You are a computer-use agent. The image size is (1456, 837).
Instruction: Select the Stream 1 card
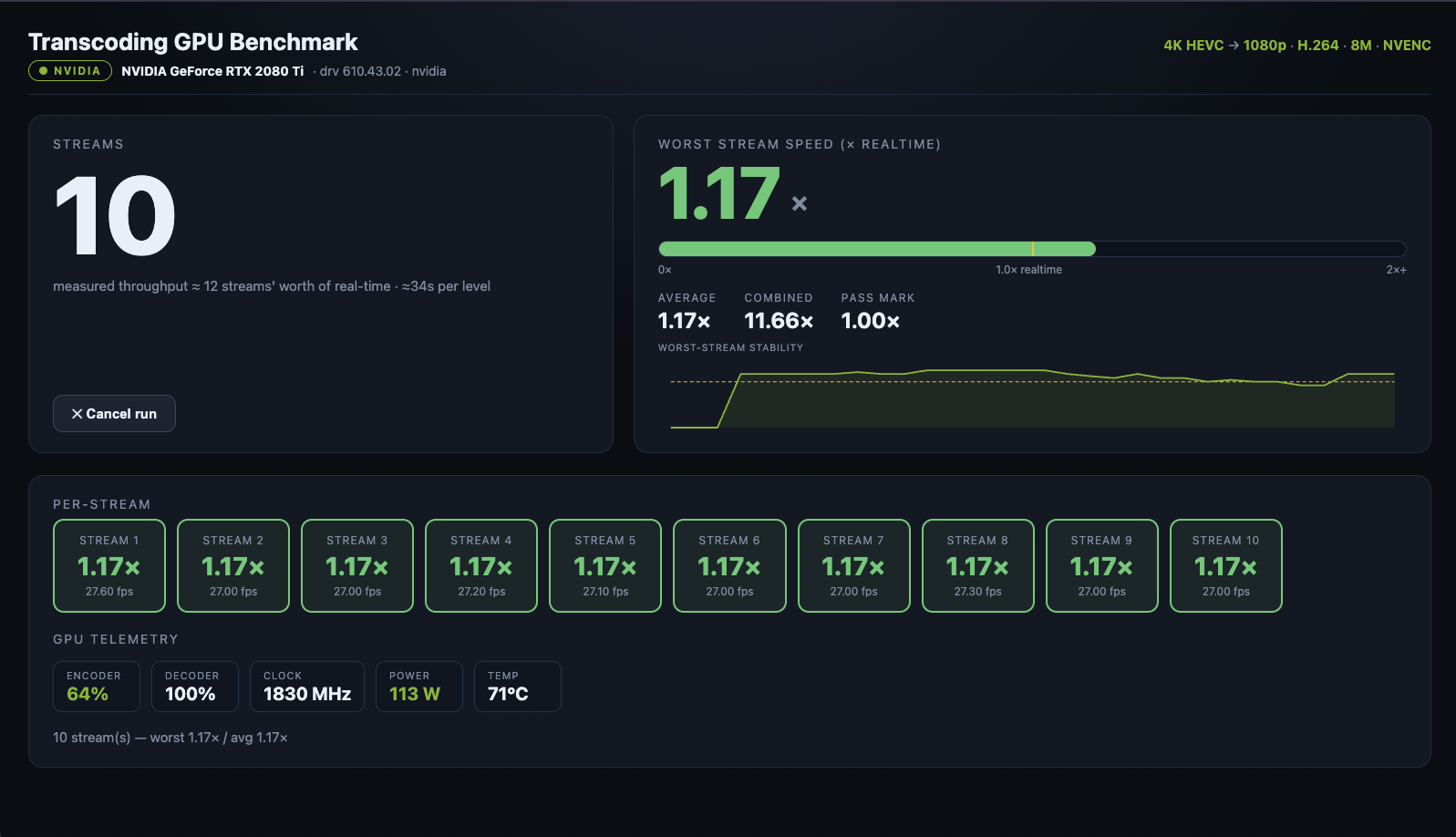(109, 565)
